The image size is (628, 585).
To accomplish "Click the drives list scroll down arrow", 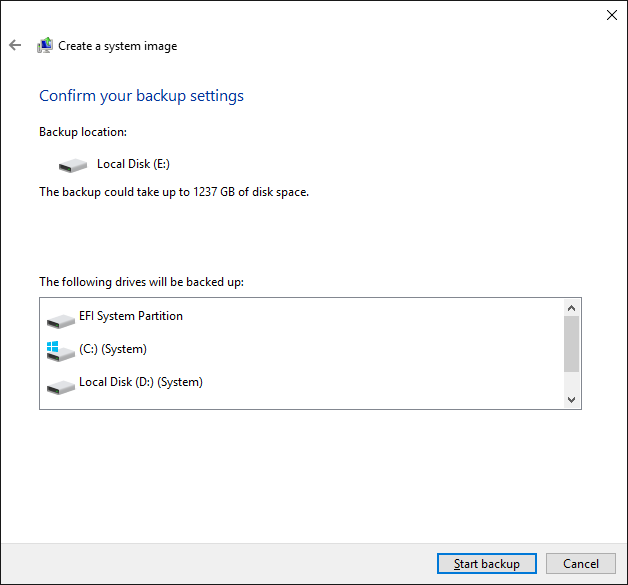I will pos(572,400).
